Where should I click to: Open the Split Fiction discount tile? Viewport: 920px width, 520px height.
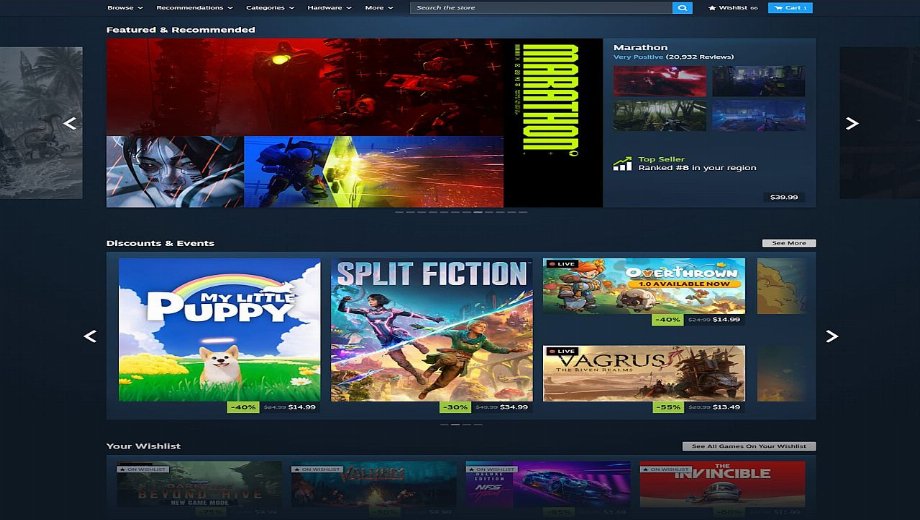[x=432, y=330]
